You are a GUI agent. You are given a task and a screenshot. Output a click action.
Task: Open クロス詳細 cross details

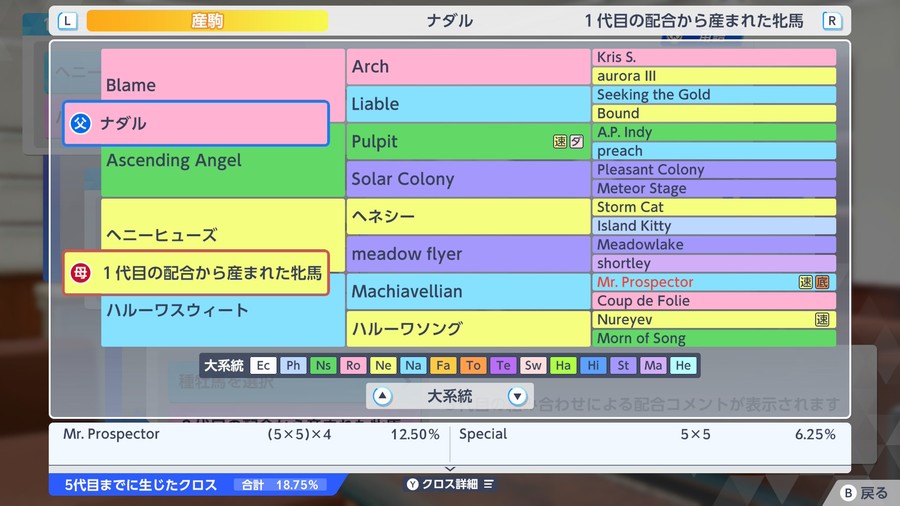pyautogui.click(x=450, y=484)
